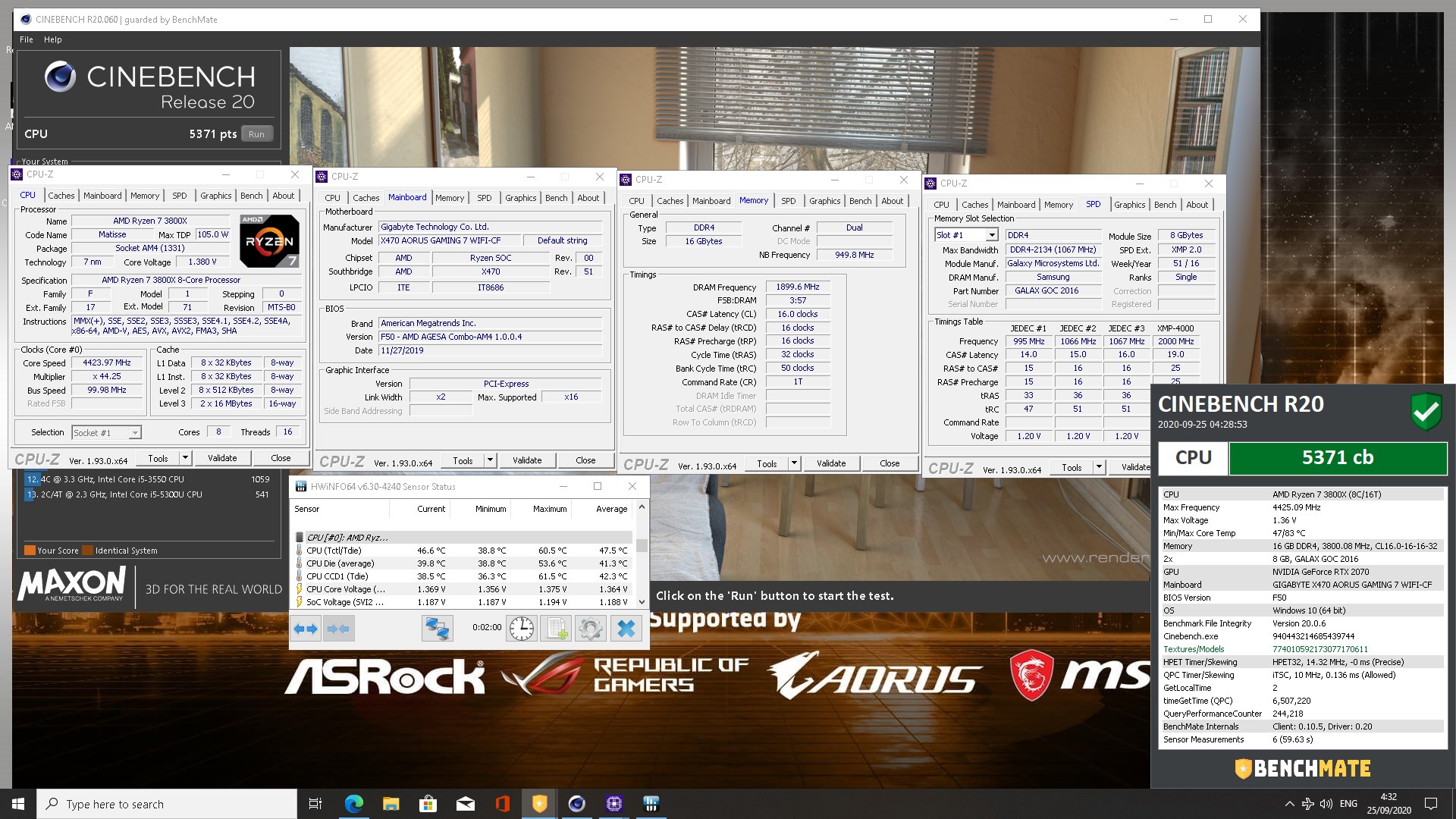Expand layout arrows icon in HWiNFO toolbar
1456x819 pixels.
(306, 629)
